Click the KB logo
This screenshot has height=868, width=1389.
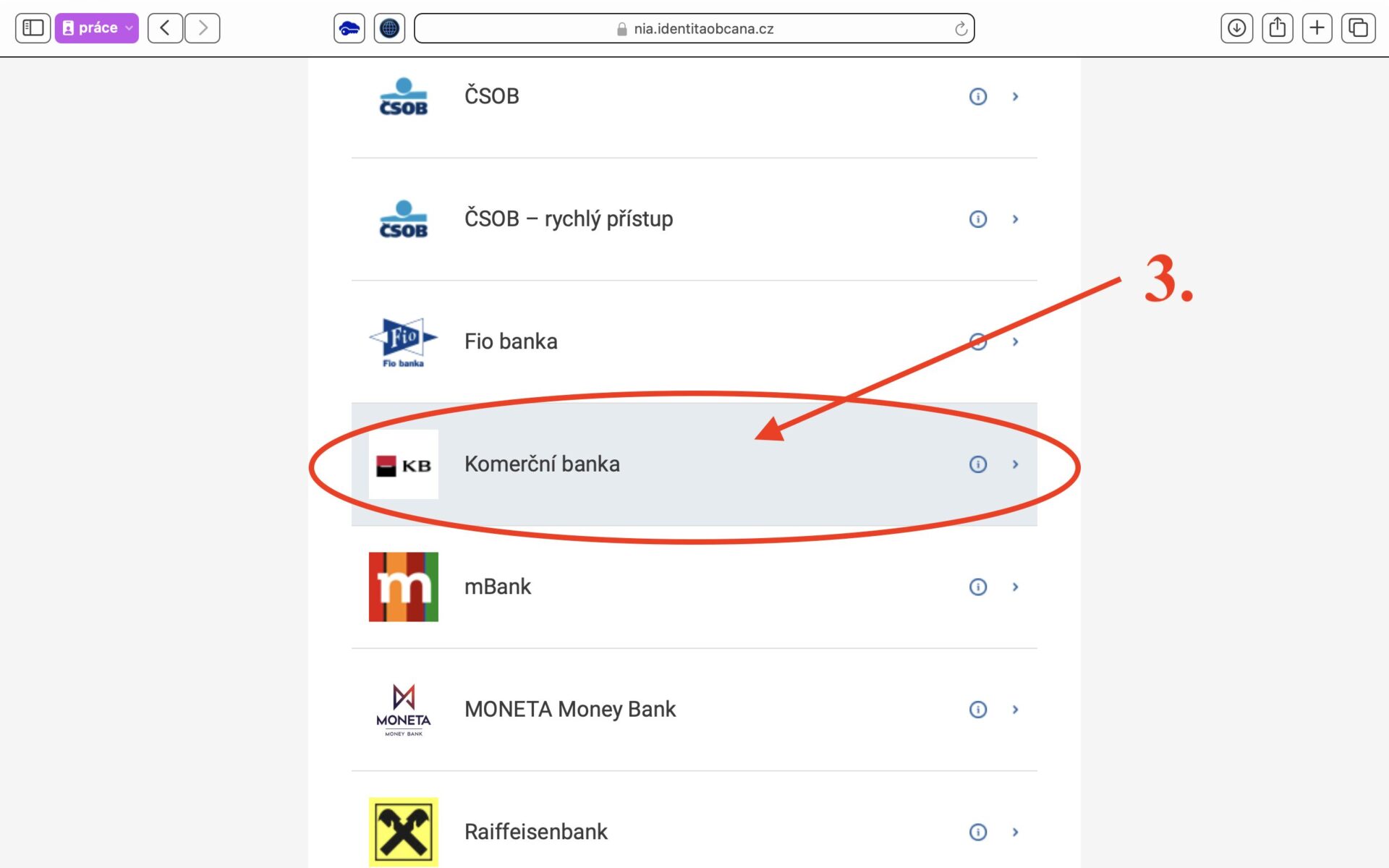pyautogui.click(x=404, y=464)
